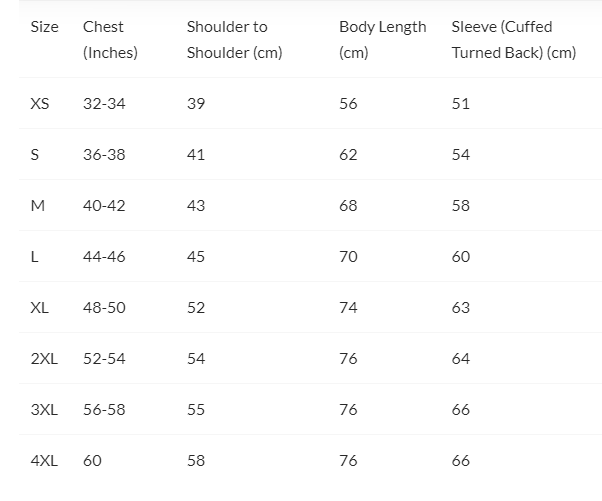This screenshot has width=602, height=501.
Task: Select sleeve value 64 for 2XL
Action: pos(460,359)
